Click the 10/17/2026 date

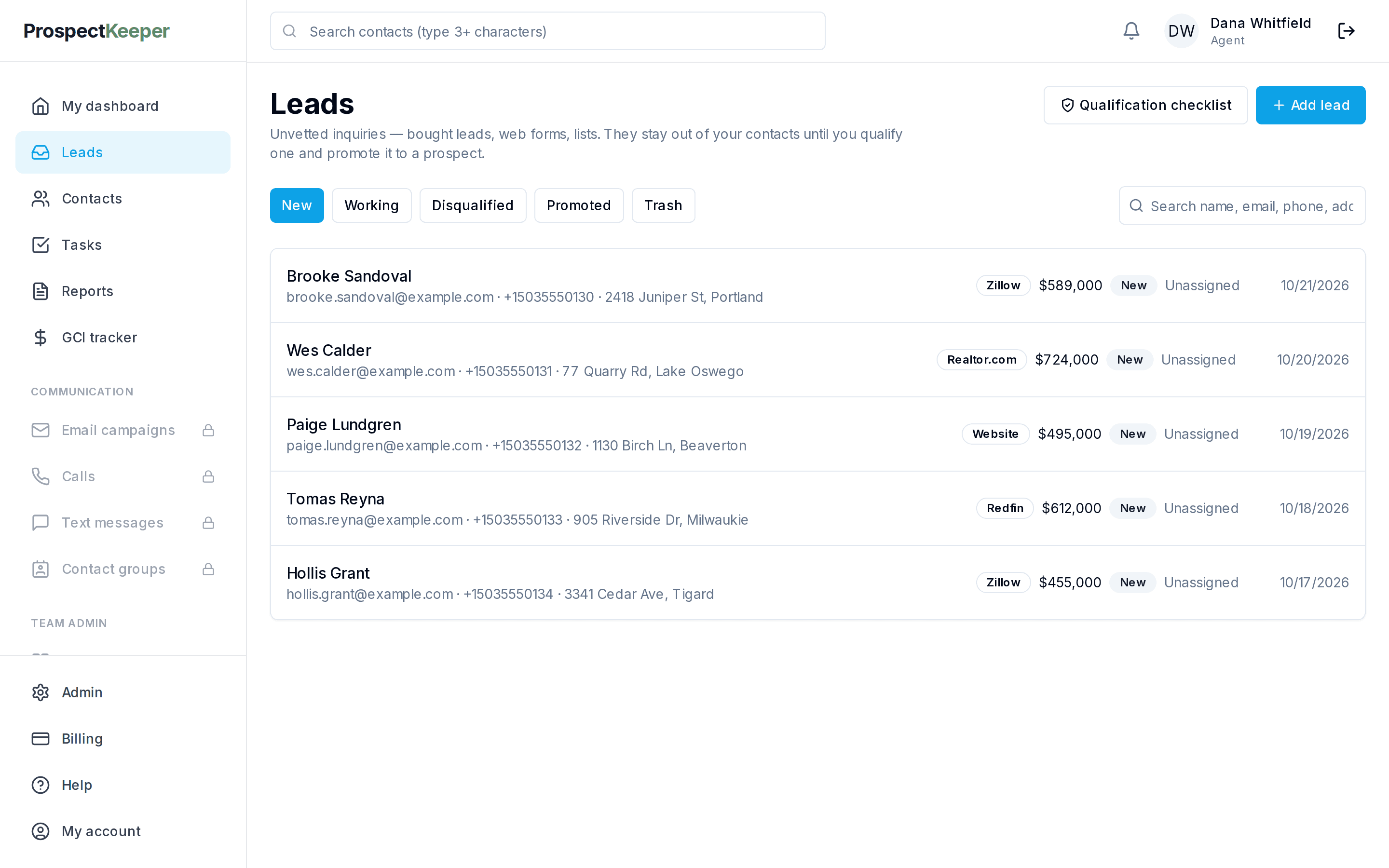point(1314,583)
